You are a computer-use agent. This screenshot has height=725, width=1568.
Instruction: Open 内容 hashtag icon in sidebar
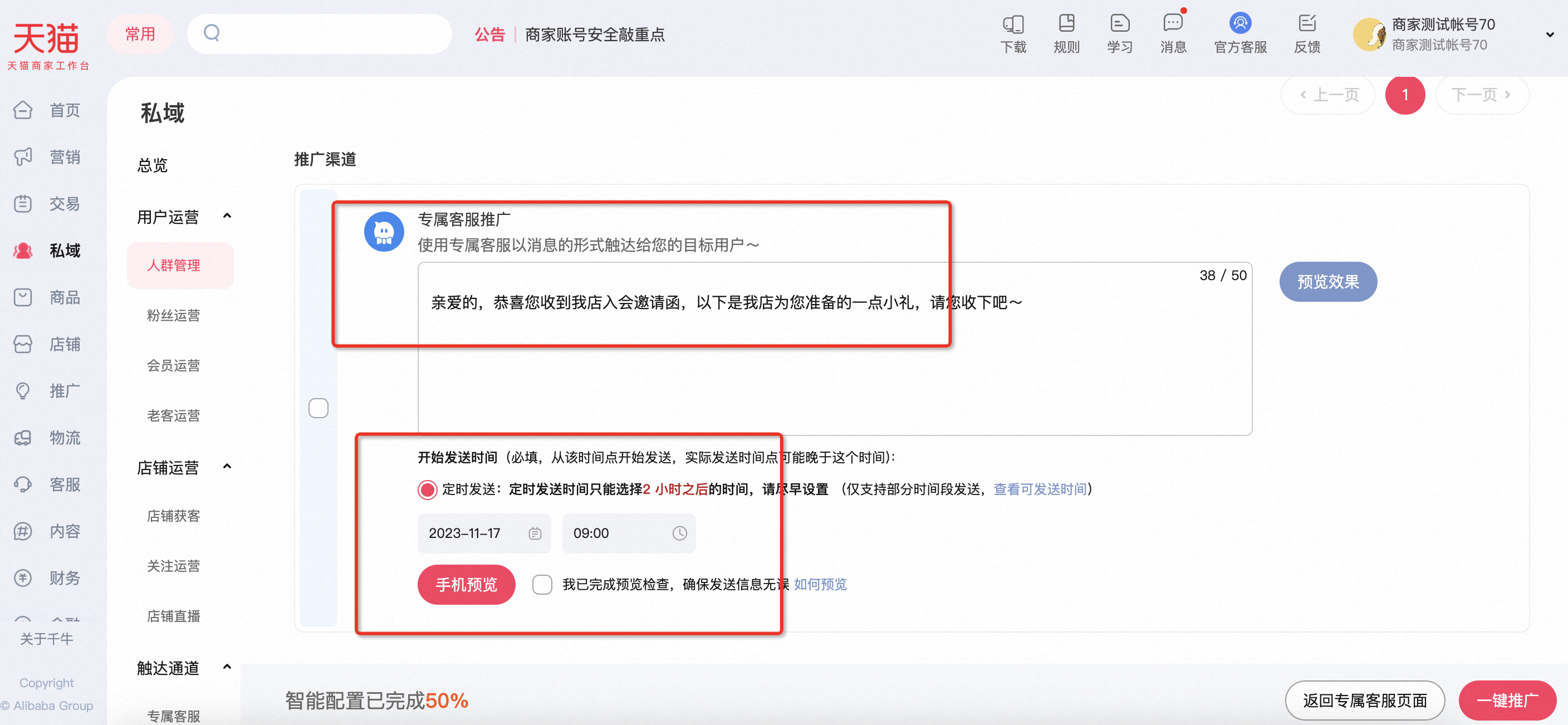point(23,531)
